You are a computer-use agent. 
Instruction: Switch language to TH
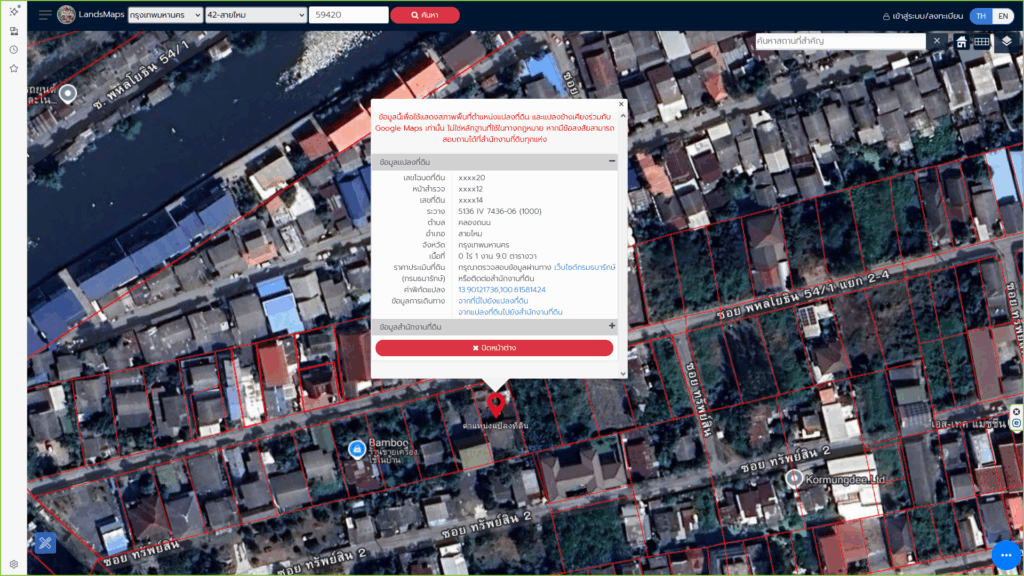click(981, 16)
